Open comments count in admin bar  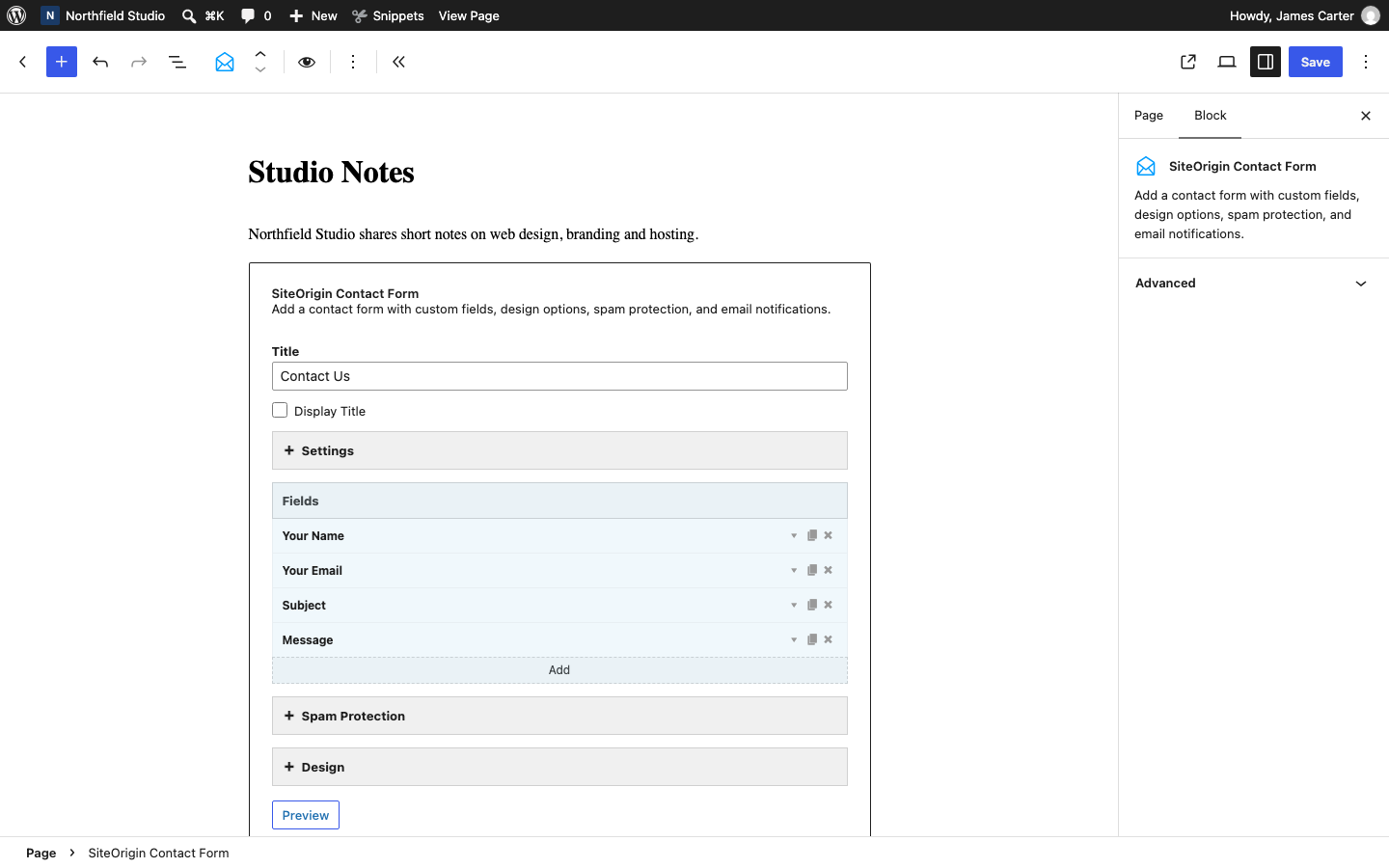coord(256,15)
